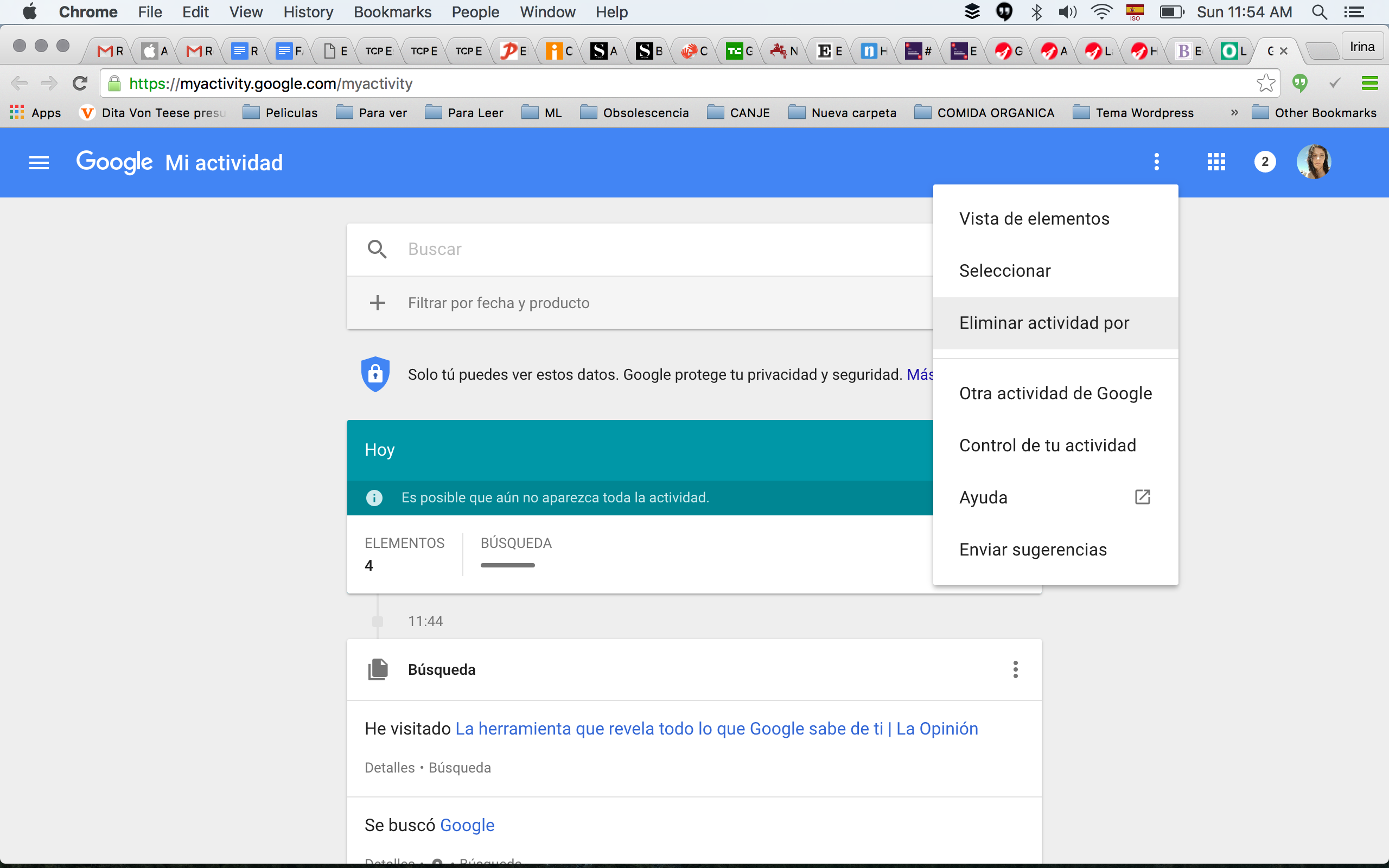Open the Ayuda external link icon

[x=1142, y=497]
